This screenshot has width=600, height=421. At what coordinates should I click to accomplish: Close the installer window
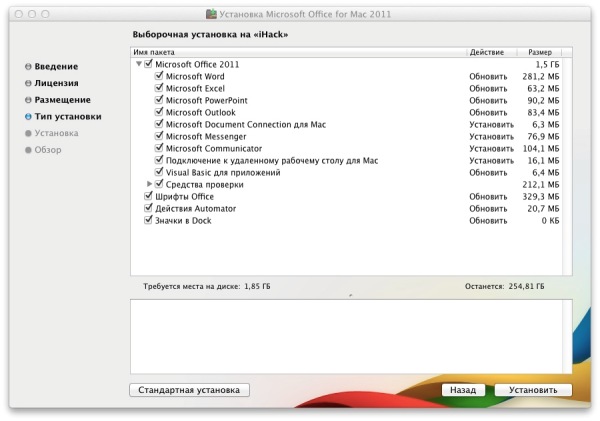(18, 14)
